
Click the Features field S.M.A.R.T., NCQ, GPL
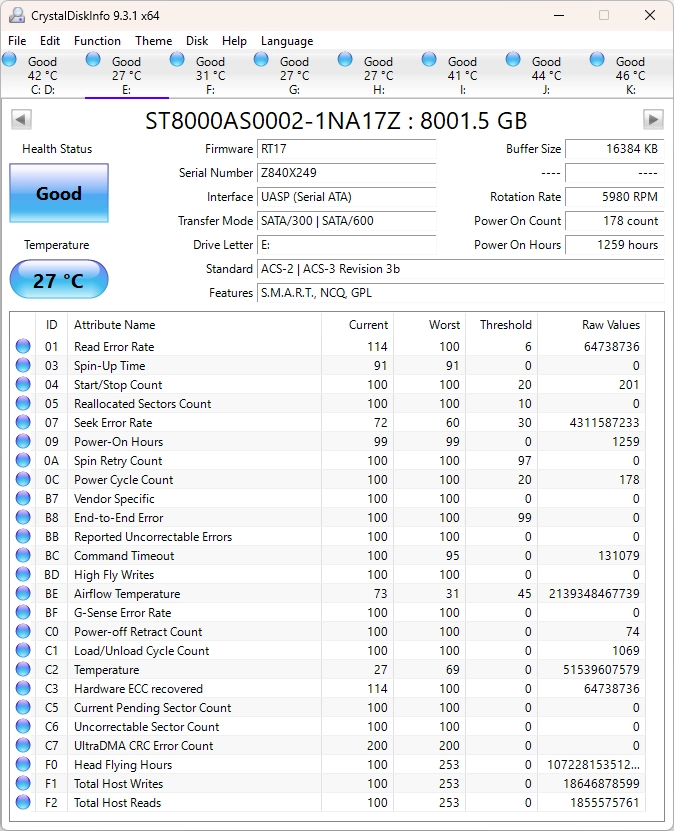460,293
